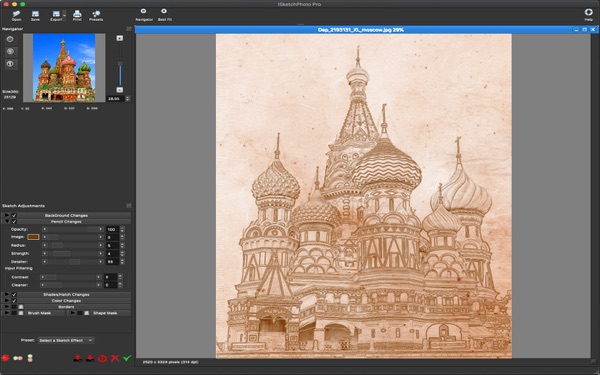Click the Print toolbar icon

pyautogui.click(x=77, y=16)
